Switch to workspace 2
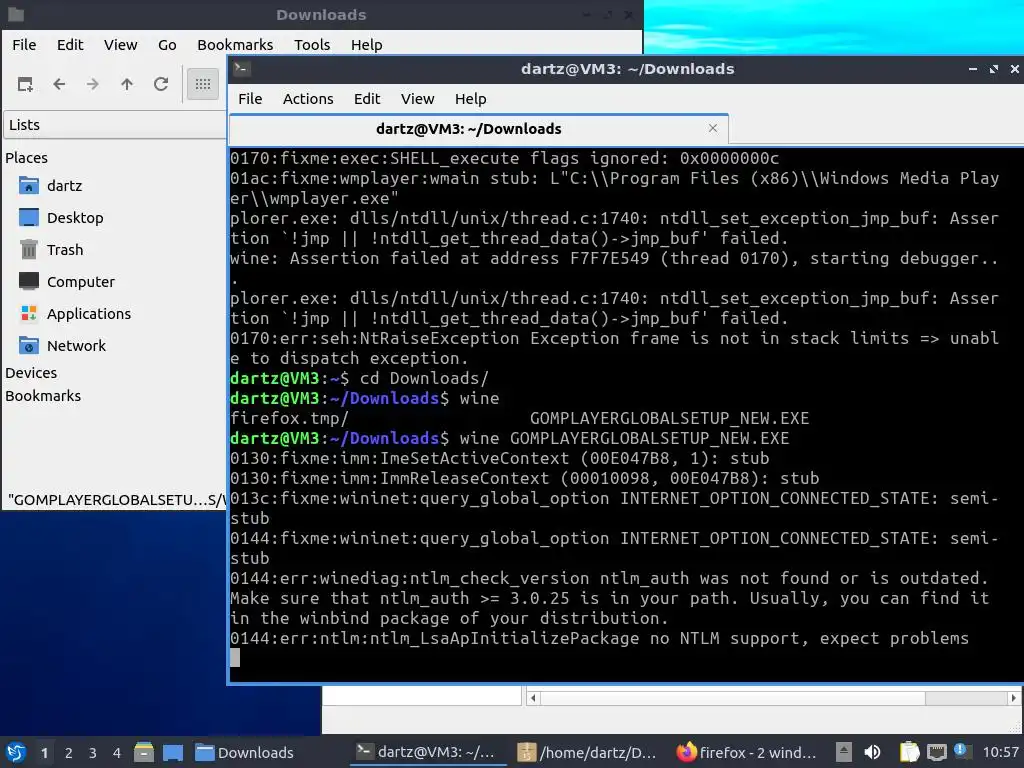The width and height of the screenshot is (1024, 768). coord(68,752)
